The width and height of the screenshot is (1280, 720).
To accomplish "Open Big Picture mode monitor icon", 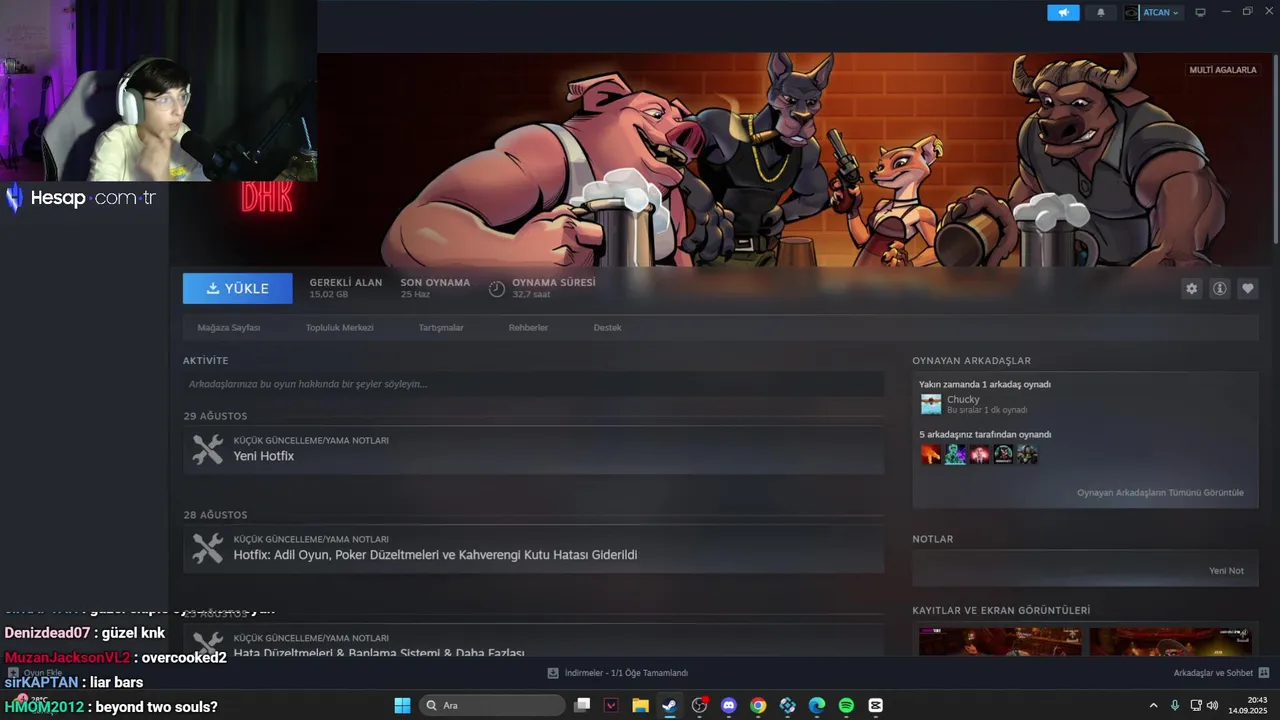I will point(1200,13).
